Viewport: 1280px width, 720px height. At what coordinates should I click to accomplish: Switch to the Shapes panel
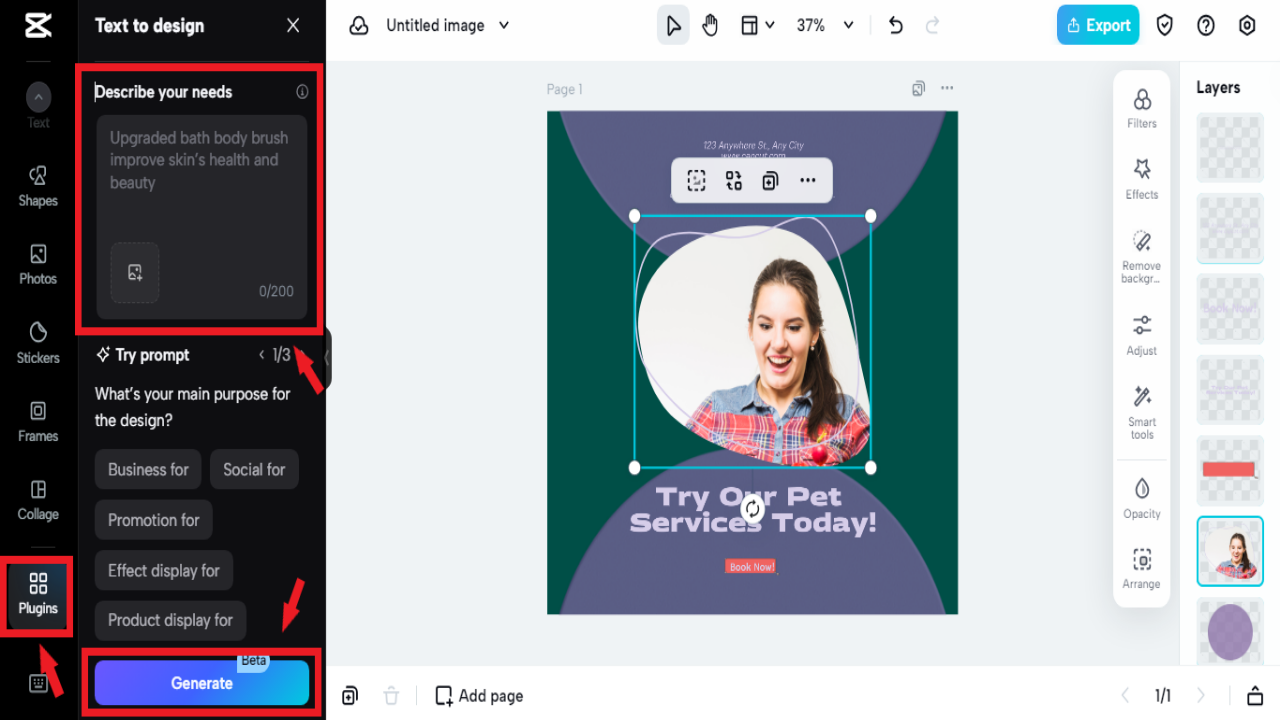tap(37, 185)
